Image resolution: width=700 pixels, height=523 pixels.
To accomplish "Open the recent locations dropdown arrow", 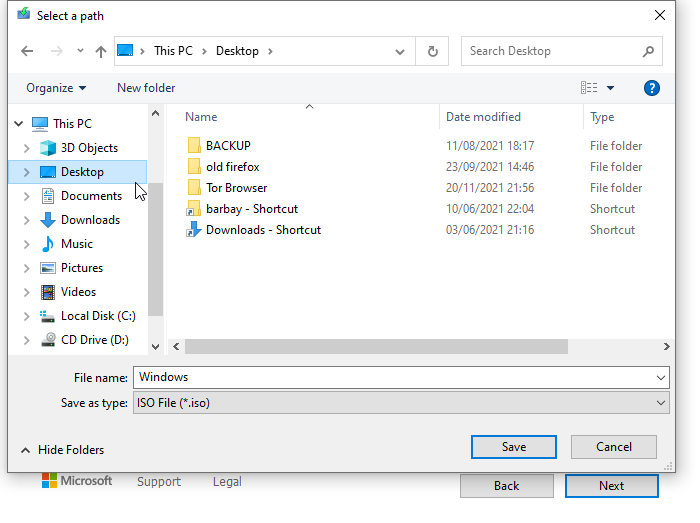I will tap(80, 50).
